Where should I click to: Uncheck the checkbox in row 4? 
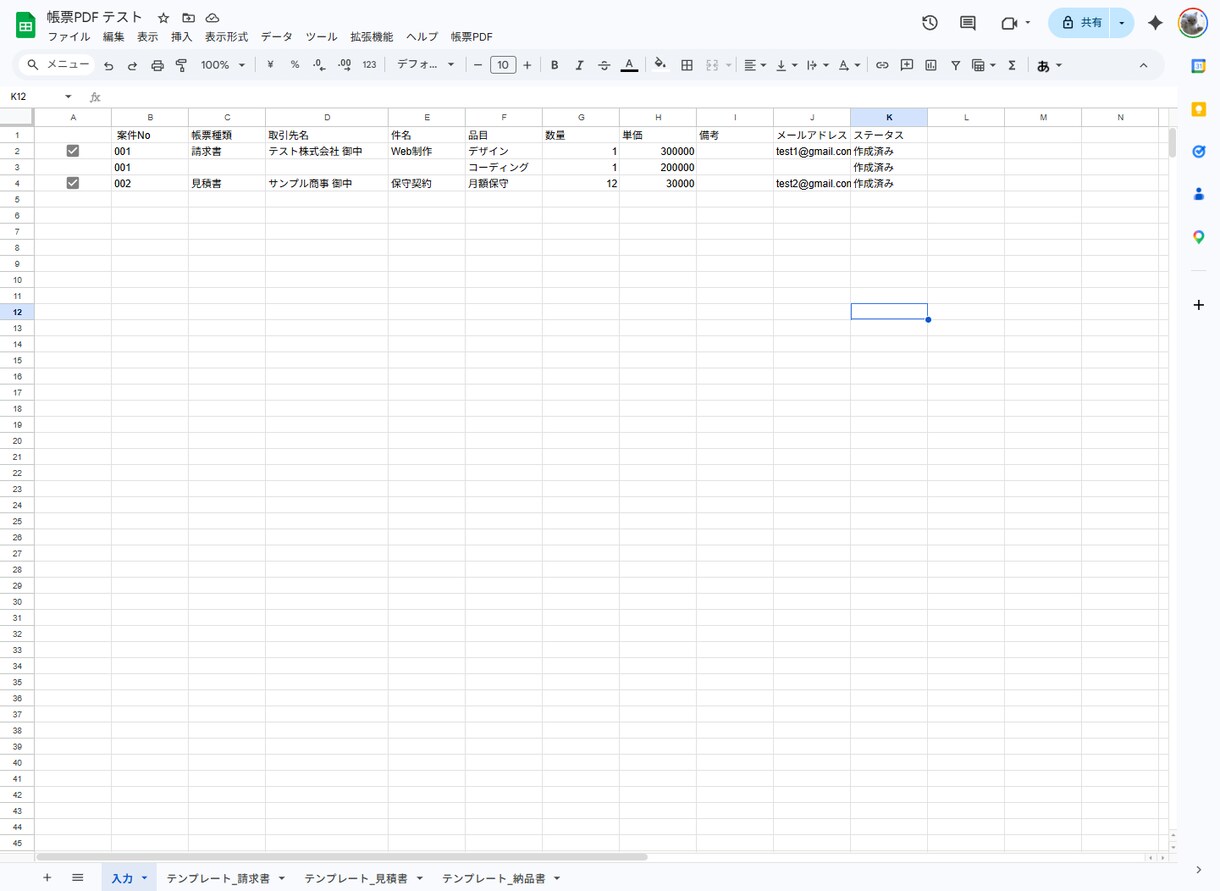[73, 183]
